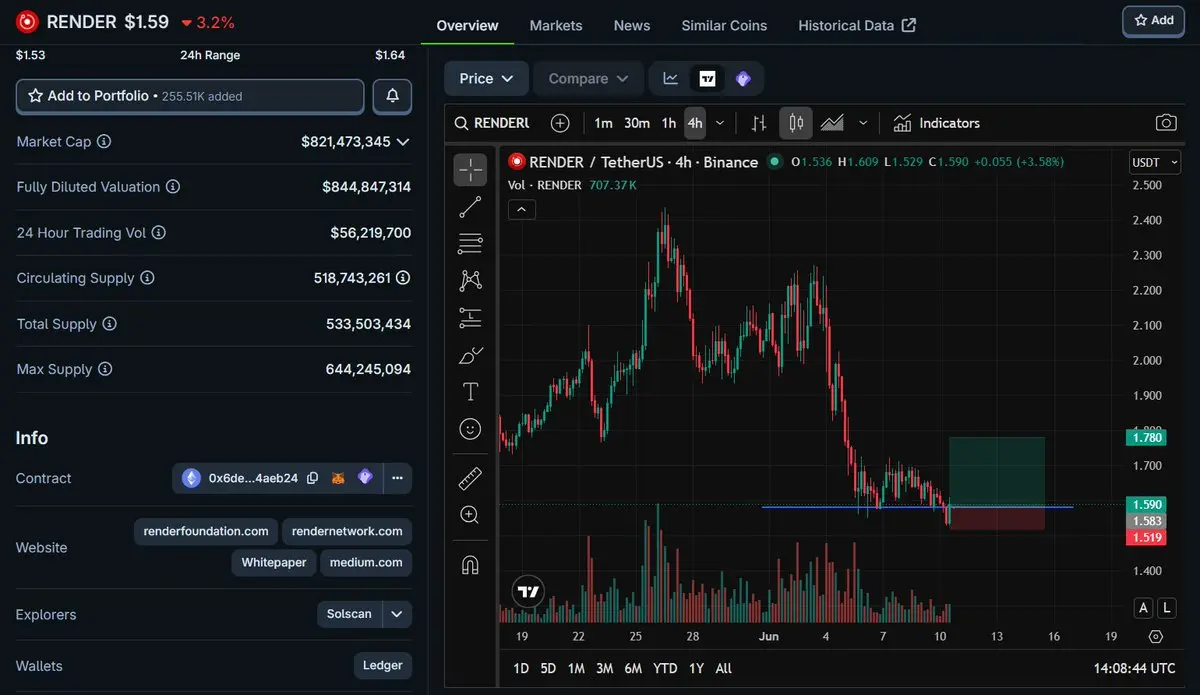Screen dimensions: 1200x695
Task: Select the ruler measure tool
Action: (x=470, y=478)
